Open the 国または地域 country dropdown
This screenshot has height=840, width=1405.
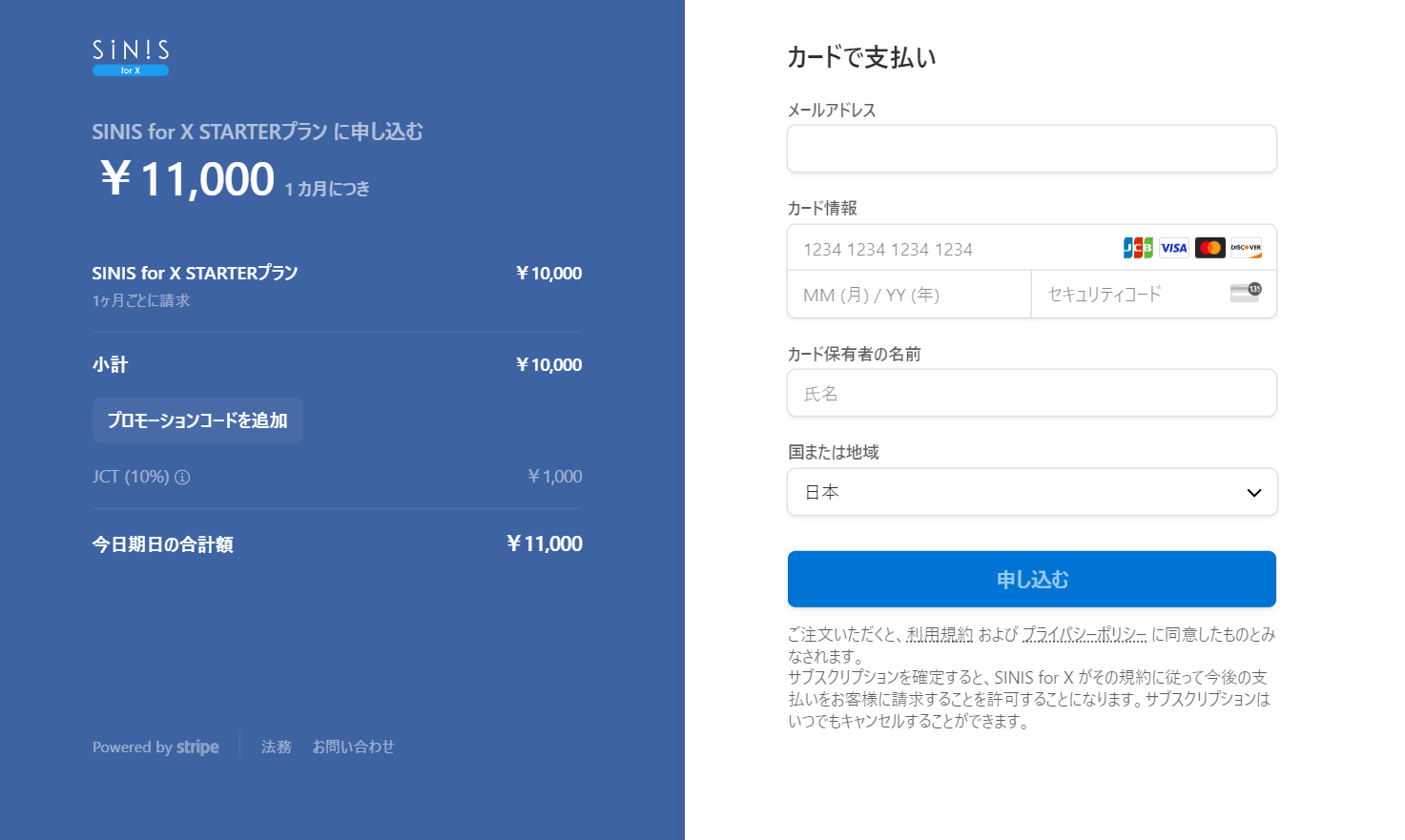coord(1032,492)
